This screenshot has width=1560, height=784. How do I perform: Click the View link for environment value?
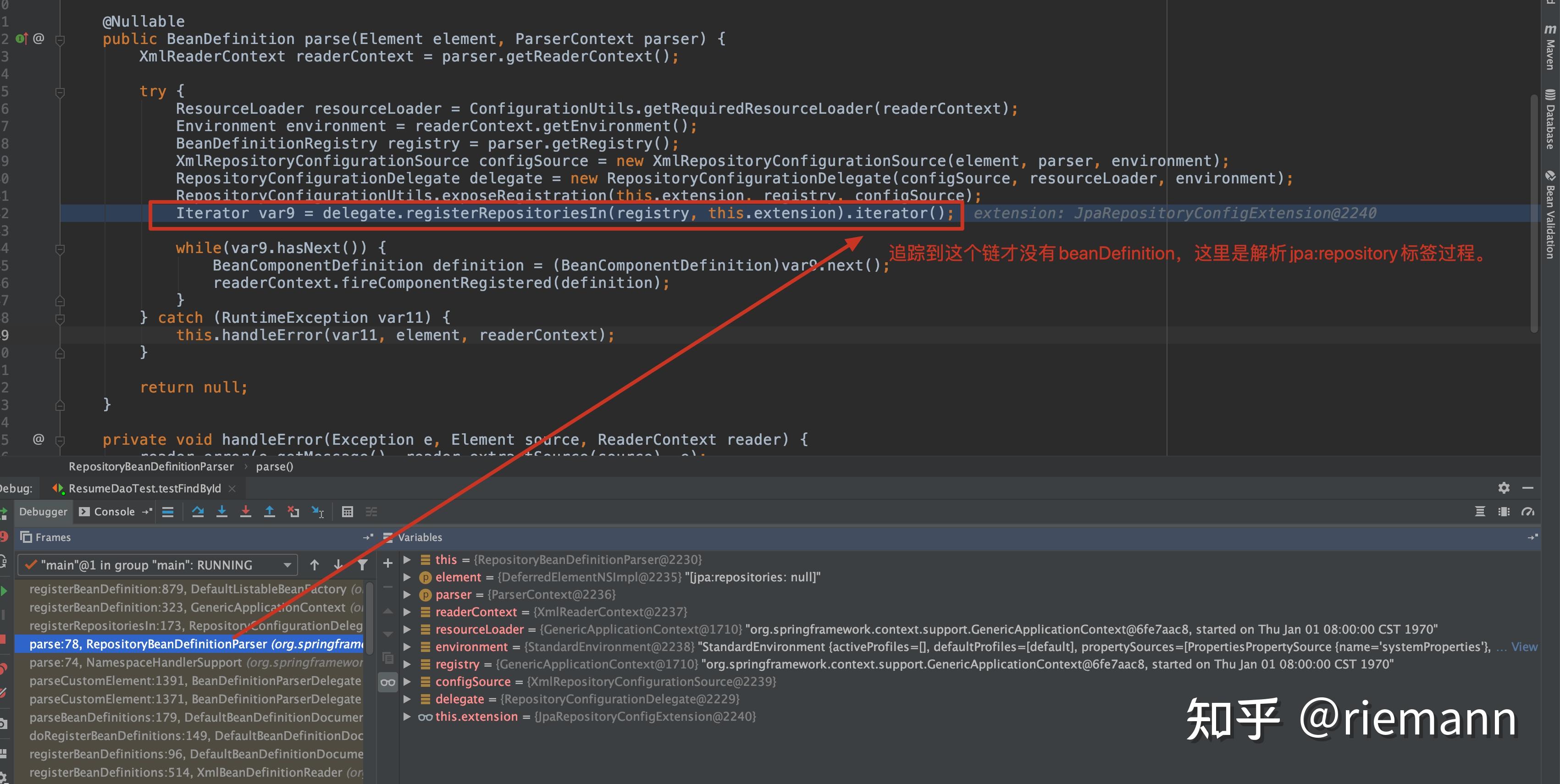coord(1524,646)
